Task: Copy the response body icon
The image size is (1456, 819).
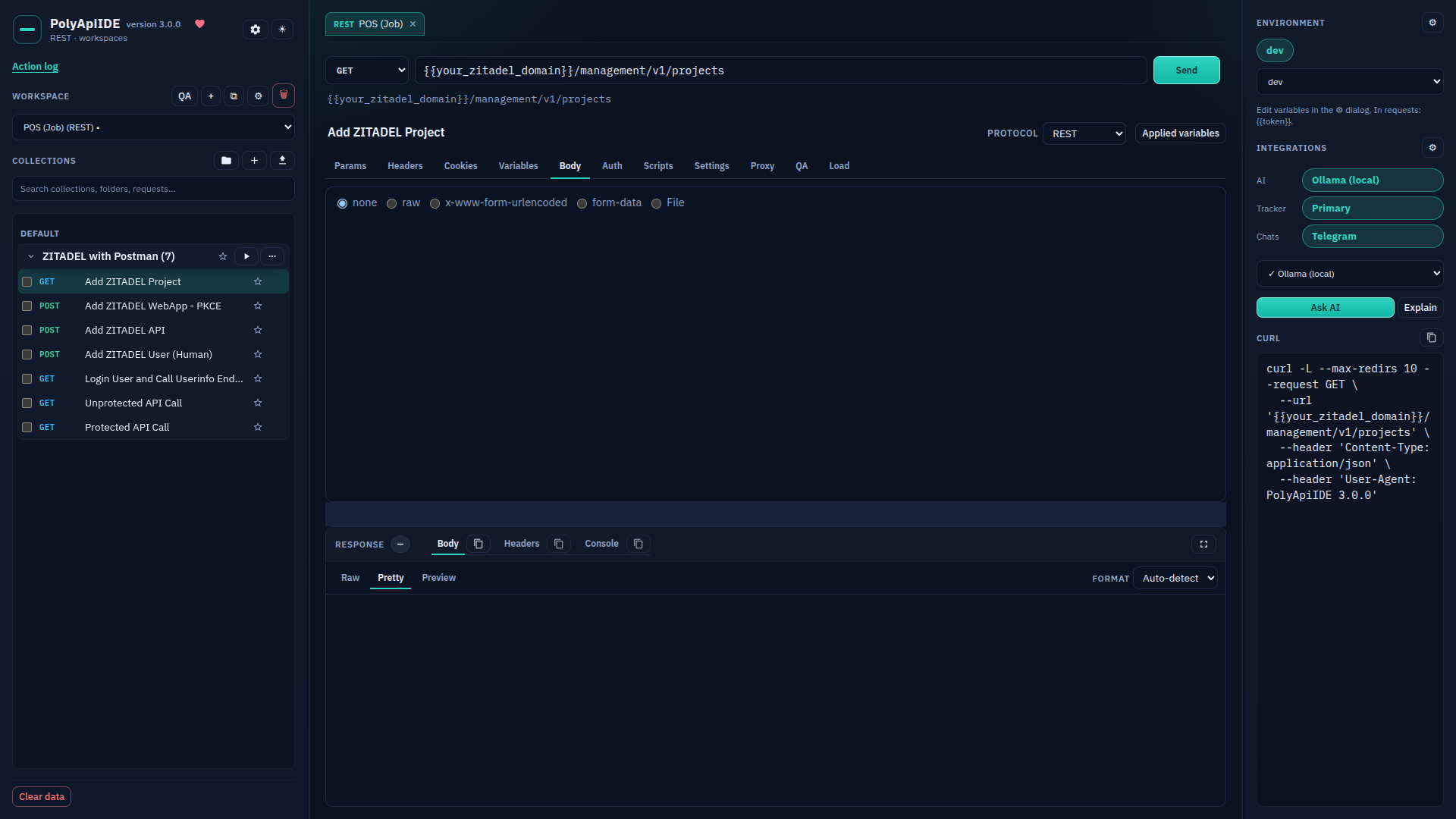Action: click(479, 544)
